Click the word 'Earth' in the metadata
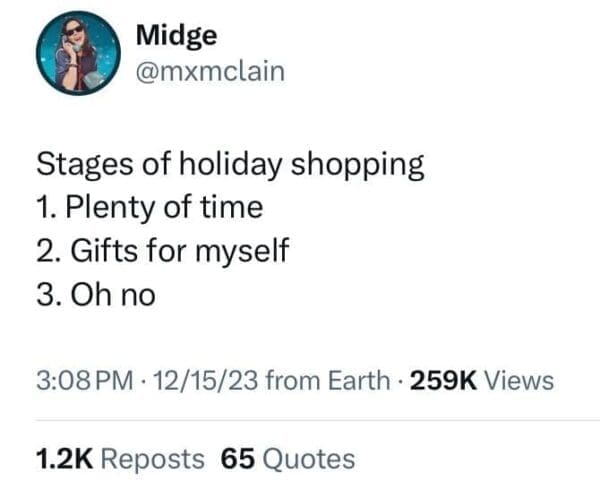The height and width of the screenshot is (498, 600). [x=358, y=380]
